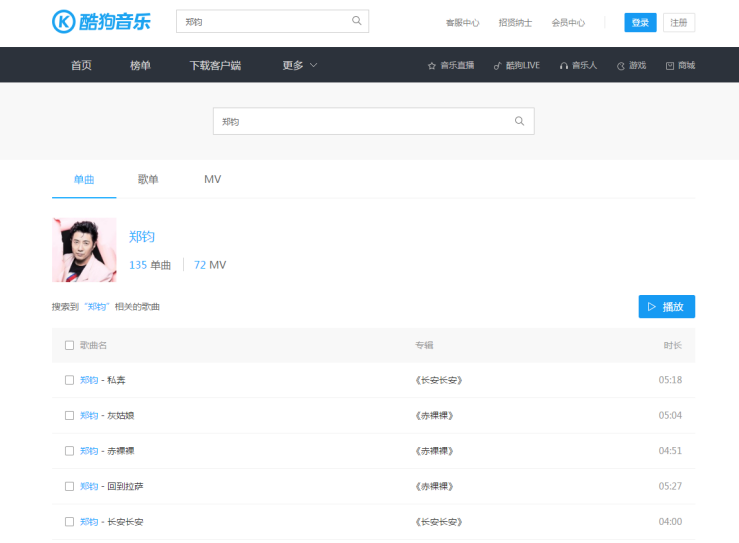The height and width of the screenshot is (543, 739).
Task: Click duration 05:18
Action: (670, 380)
